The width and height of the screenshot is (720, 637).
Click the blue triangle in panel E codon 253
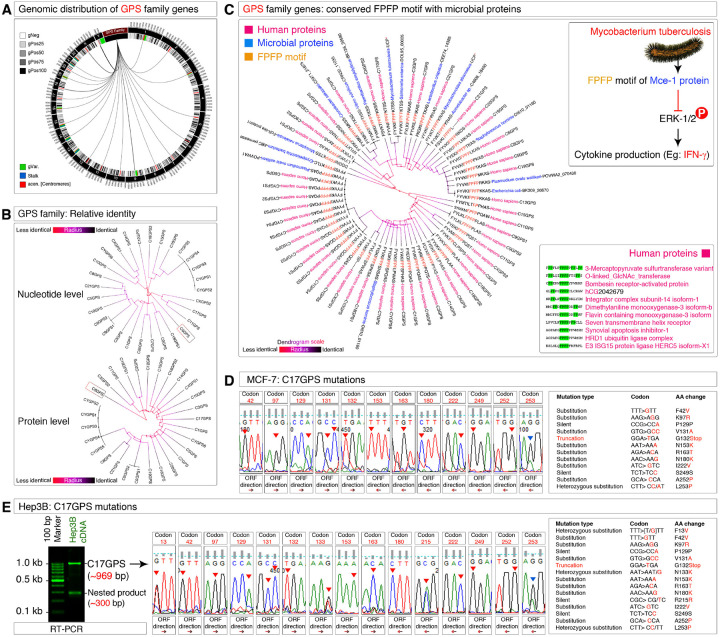pyautogui.click(x=533, y=579)
